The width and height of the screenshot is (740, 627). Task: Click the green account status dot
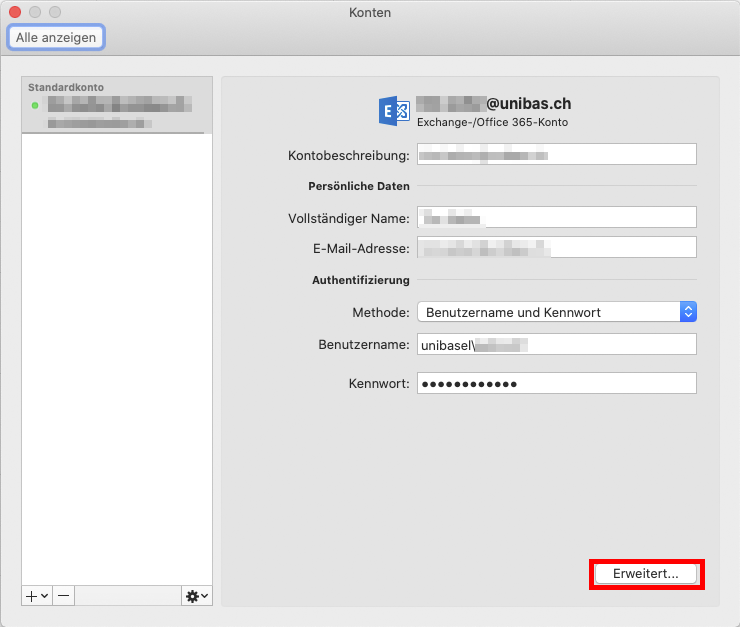35,105
